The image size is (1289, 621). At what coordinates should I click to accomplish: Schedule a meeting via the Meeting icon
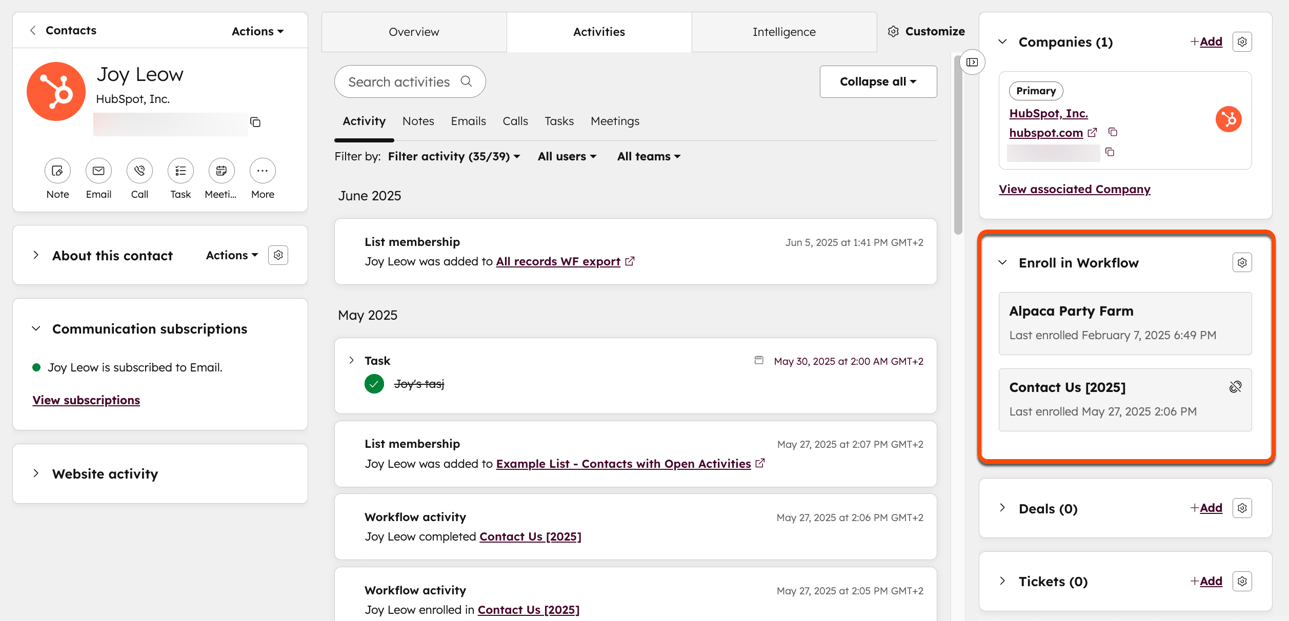(x=221, y=171)
